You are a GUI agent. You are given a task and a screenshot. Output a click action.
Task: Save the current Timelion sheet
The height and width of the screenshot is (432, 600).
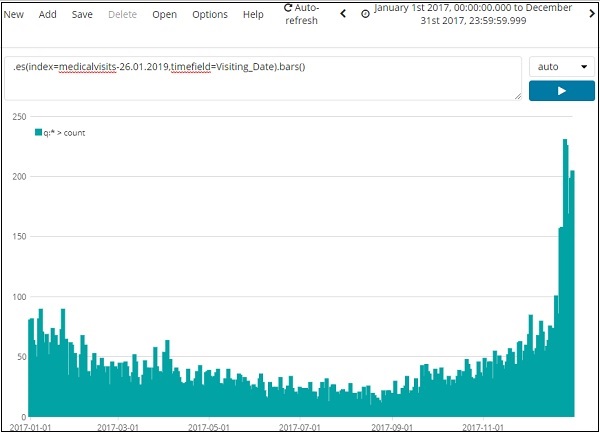82,15
